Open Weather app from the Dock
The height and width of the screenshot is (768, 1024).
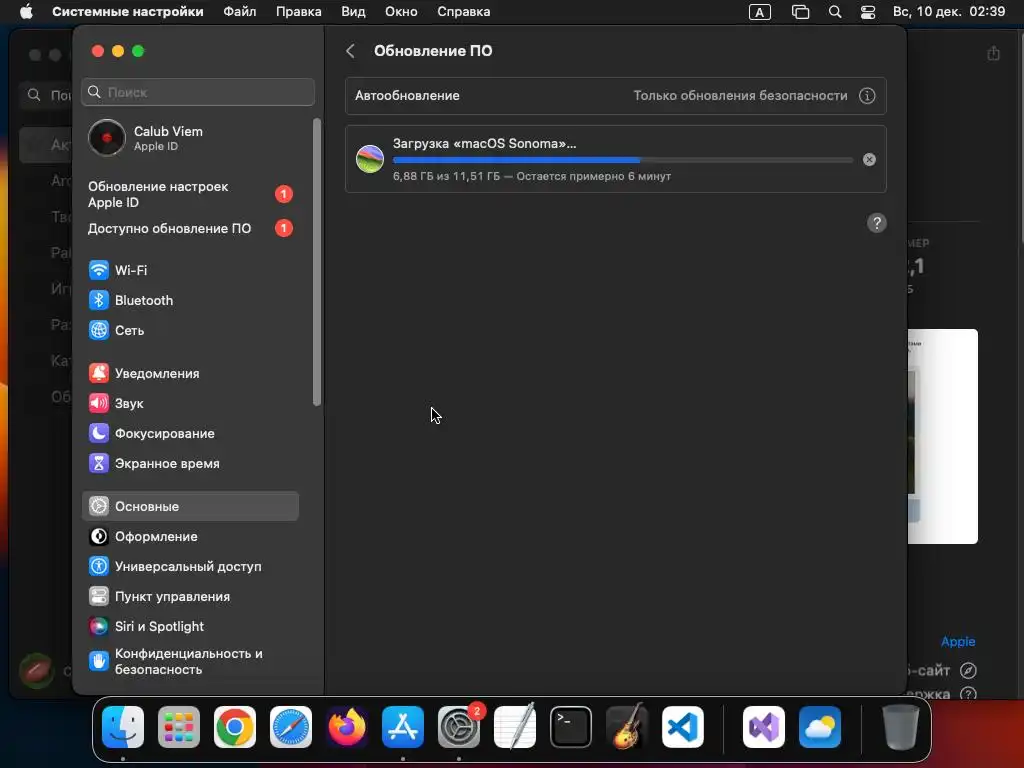(x=820, y=727)
